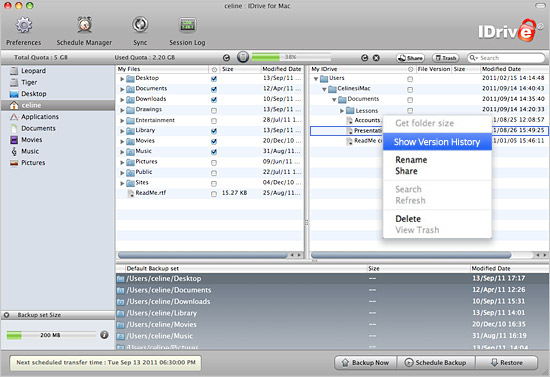Click the File Version column header

[x=434, y=69]
